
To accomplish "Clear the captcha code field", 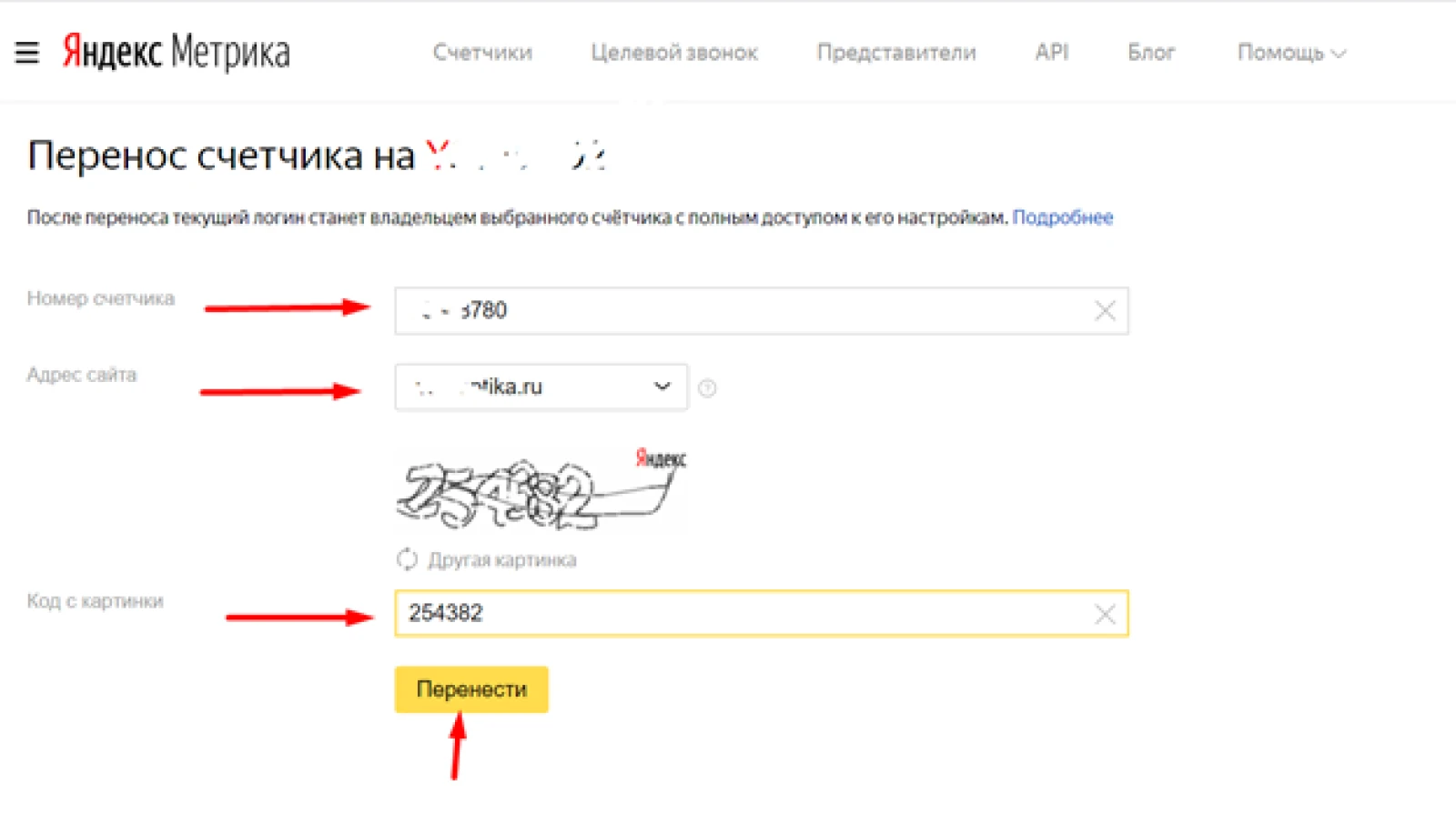I will coord(1105,615).
